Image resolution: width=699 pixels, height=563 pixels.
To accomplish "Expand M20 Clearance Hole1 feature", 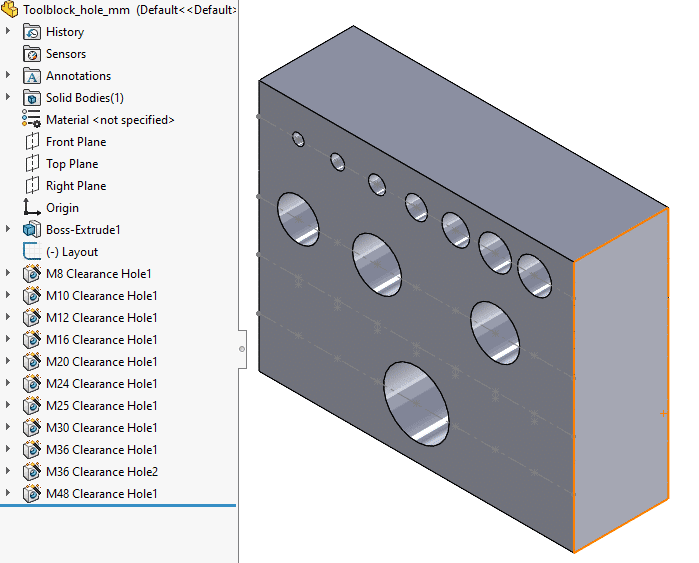I will coord(8,361).
